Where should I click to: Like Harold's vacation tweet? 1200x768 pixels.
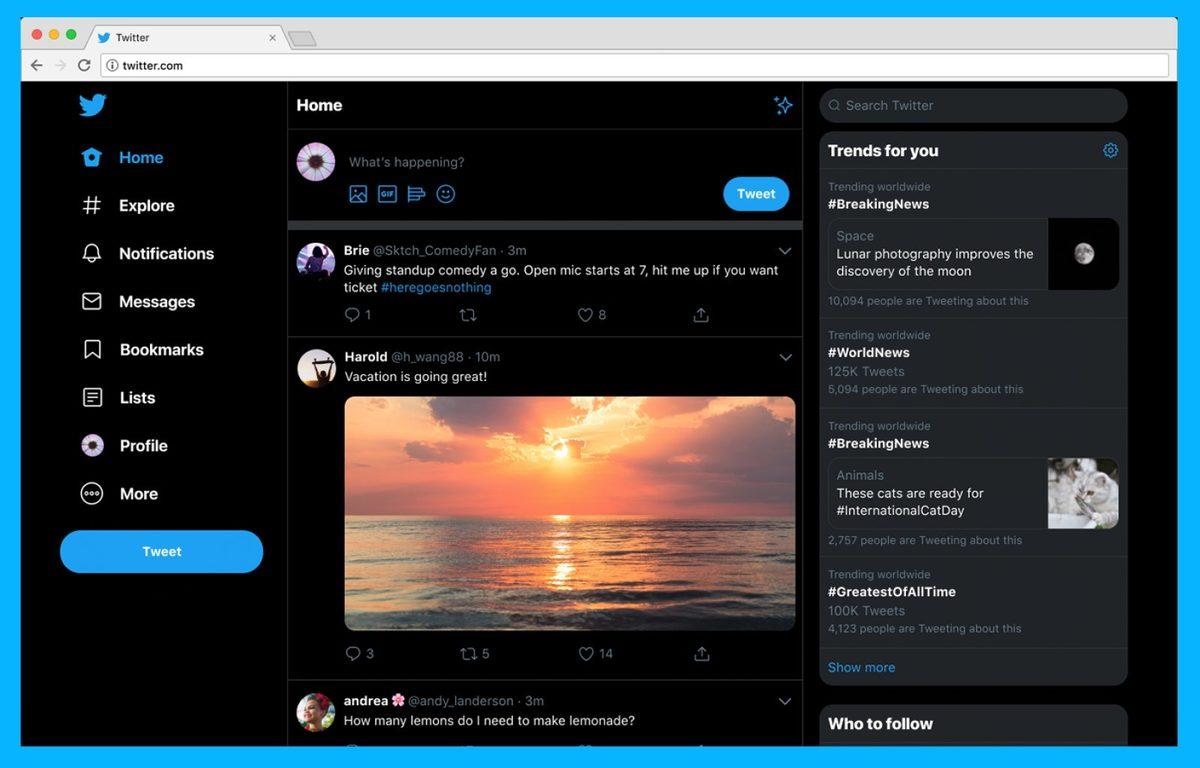click(586, 653)
